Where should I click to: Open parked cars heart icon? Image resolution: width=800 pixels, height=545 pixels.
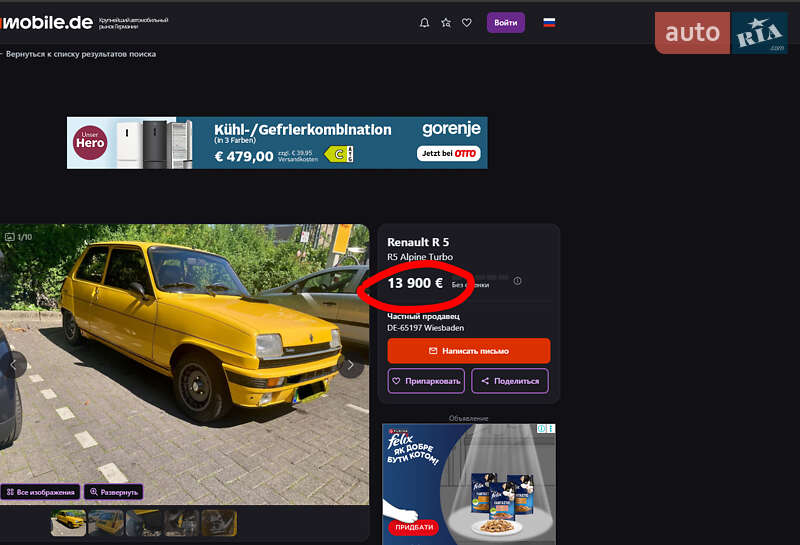[x=467, y=23]
